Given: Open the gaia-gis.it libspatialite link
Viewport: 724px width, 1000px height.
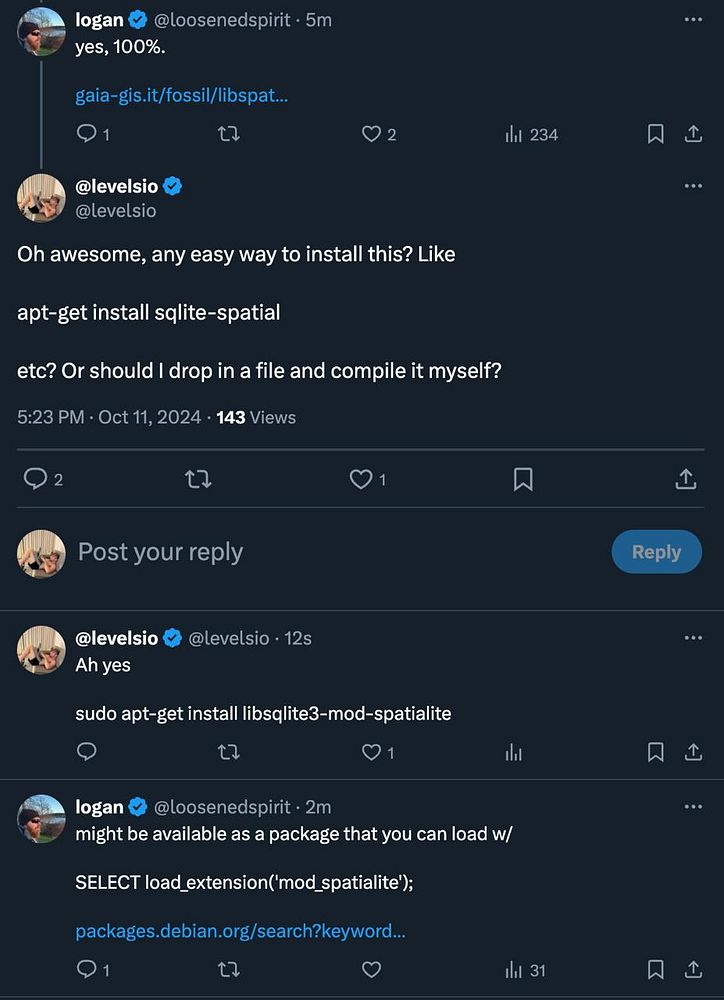Looking at the screenshot, I should pyautogui.click(x=182, y=96).
